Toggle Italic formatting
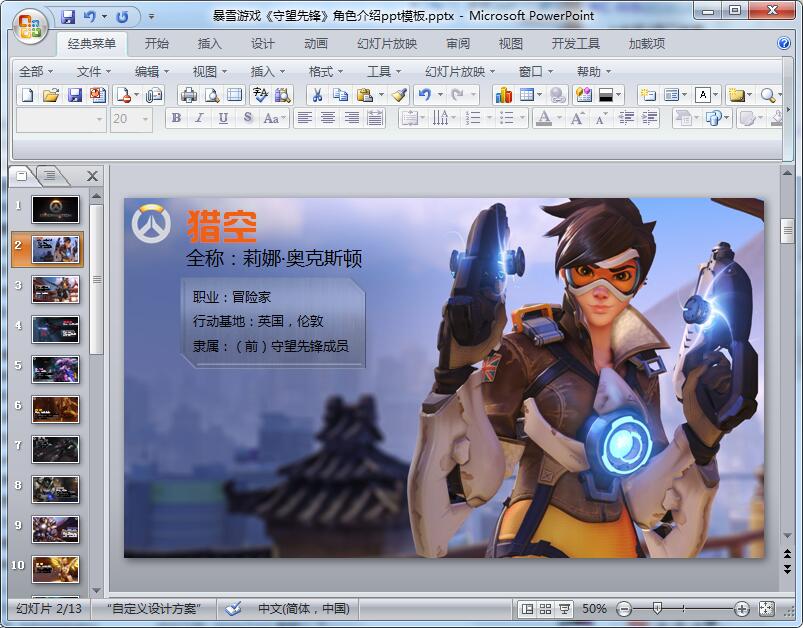803x628 pixels. point(199,118)
